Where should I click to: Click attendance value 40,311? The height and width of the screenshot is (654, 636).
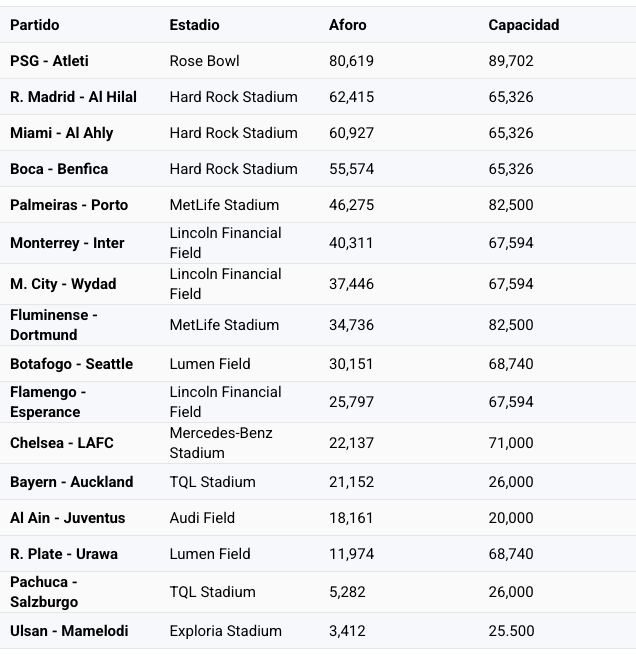click(351, 243)
